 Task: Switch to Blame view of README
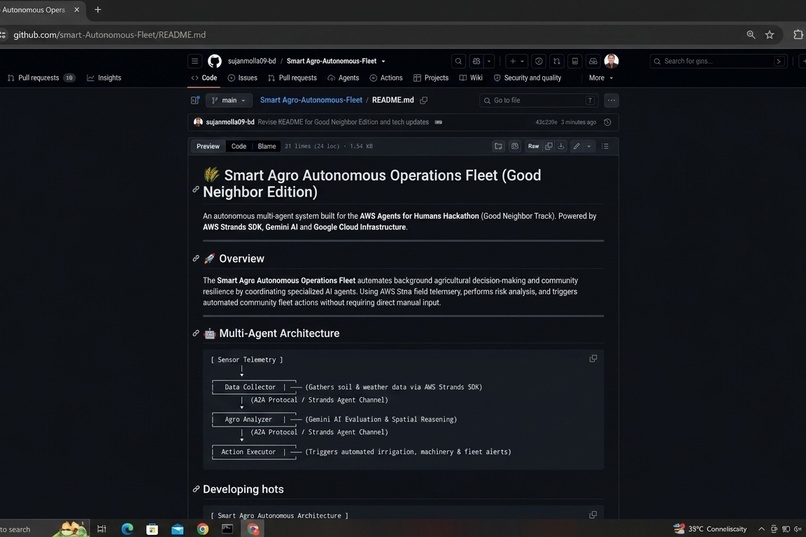[x=267, y=146]
